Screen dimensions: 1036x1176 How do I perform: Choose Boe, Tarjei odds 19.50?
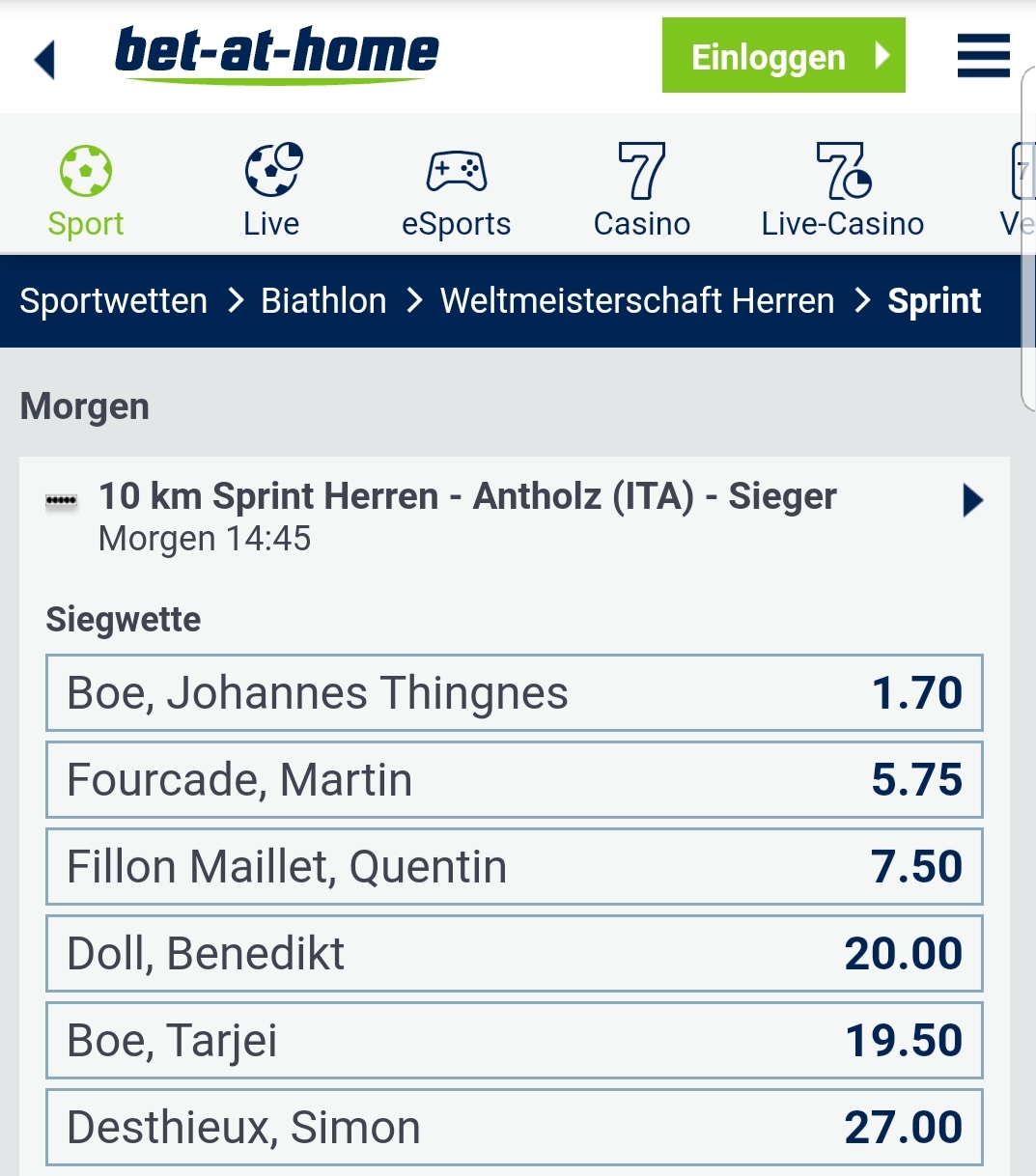point(514,1041)
